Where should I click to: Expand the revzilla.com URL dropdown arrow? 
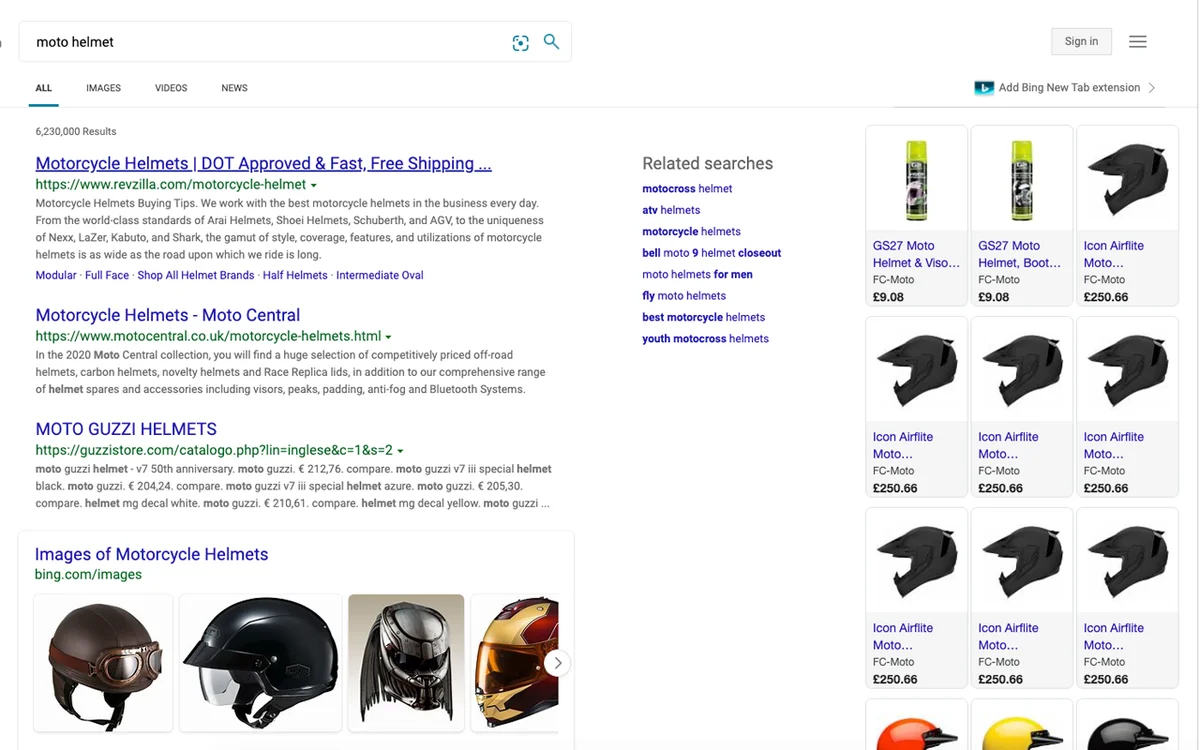[x=314, y=186]
